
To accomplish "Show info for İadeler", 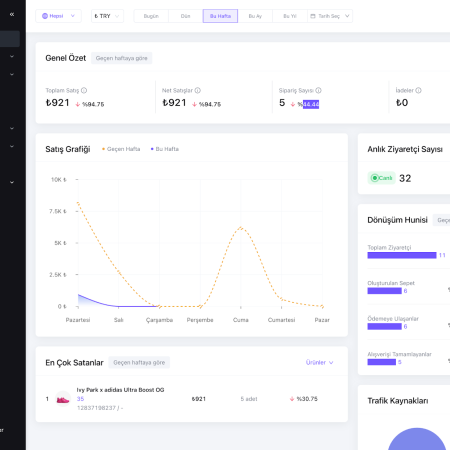I will point(418,90).
